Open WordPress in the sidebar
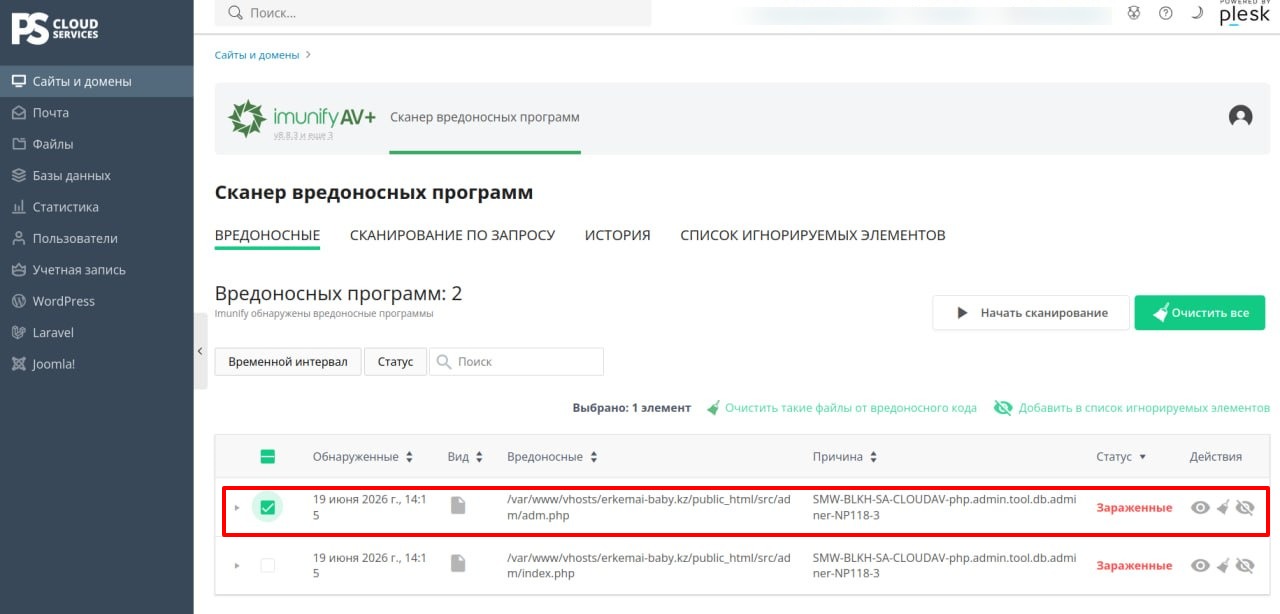 96,301
